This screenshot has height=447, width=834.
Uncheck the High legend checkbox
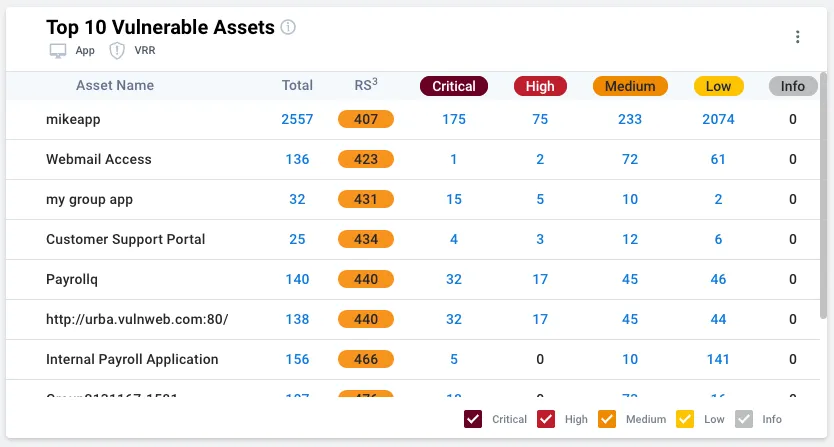546,419
